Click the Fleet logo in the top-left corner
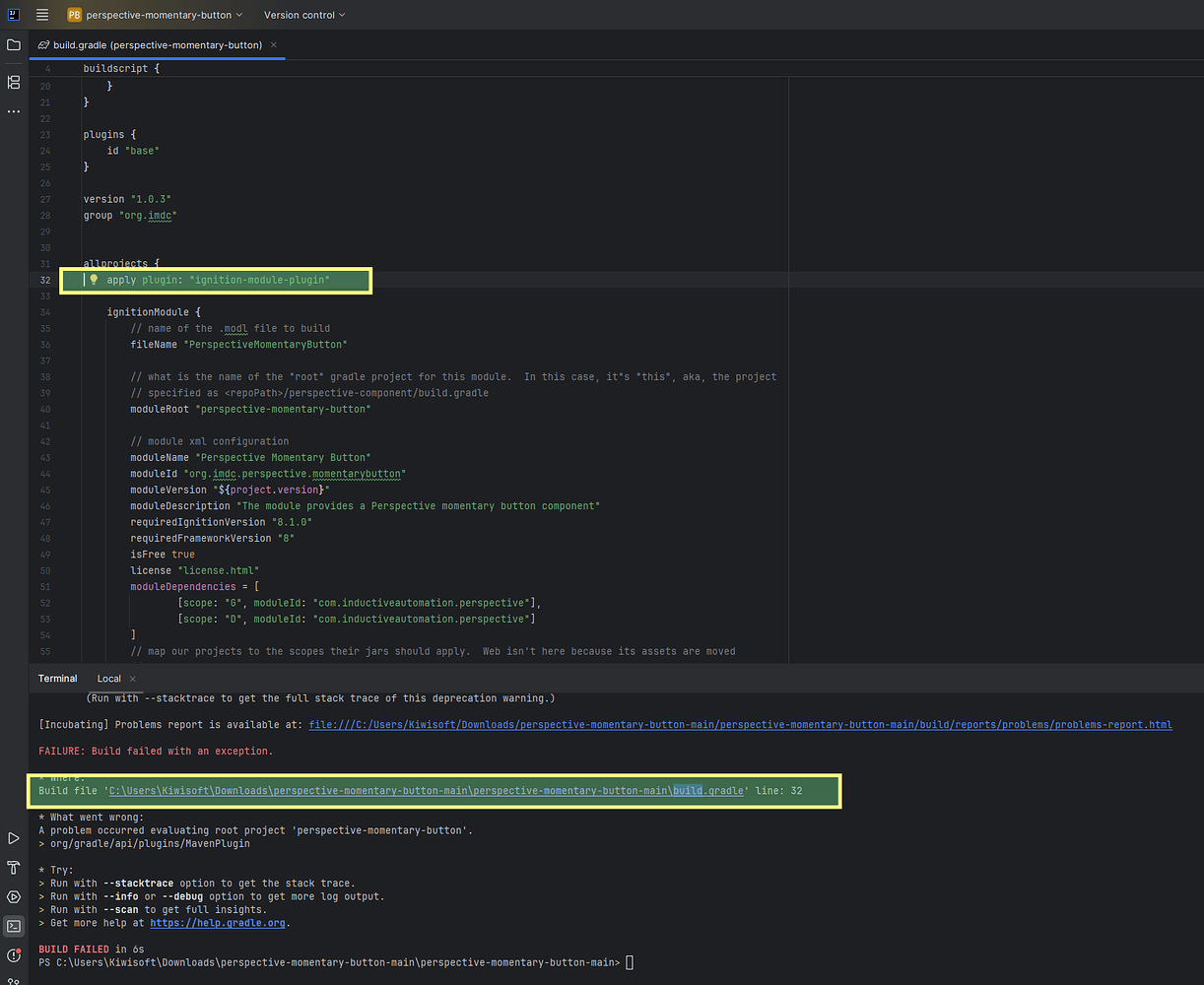Image resolution: width=1204 pixels, height=985 pixels. click(13, 14)
